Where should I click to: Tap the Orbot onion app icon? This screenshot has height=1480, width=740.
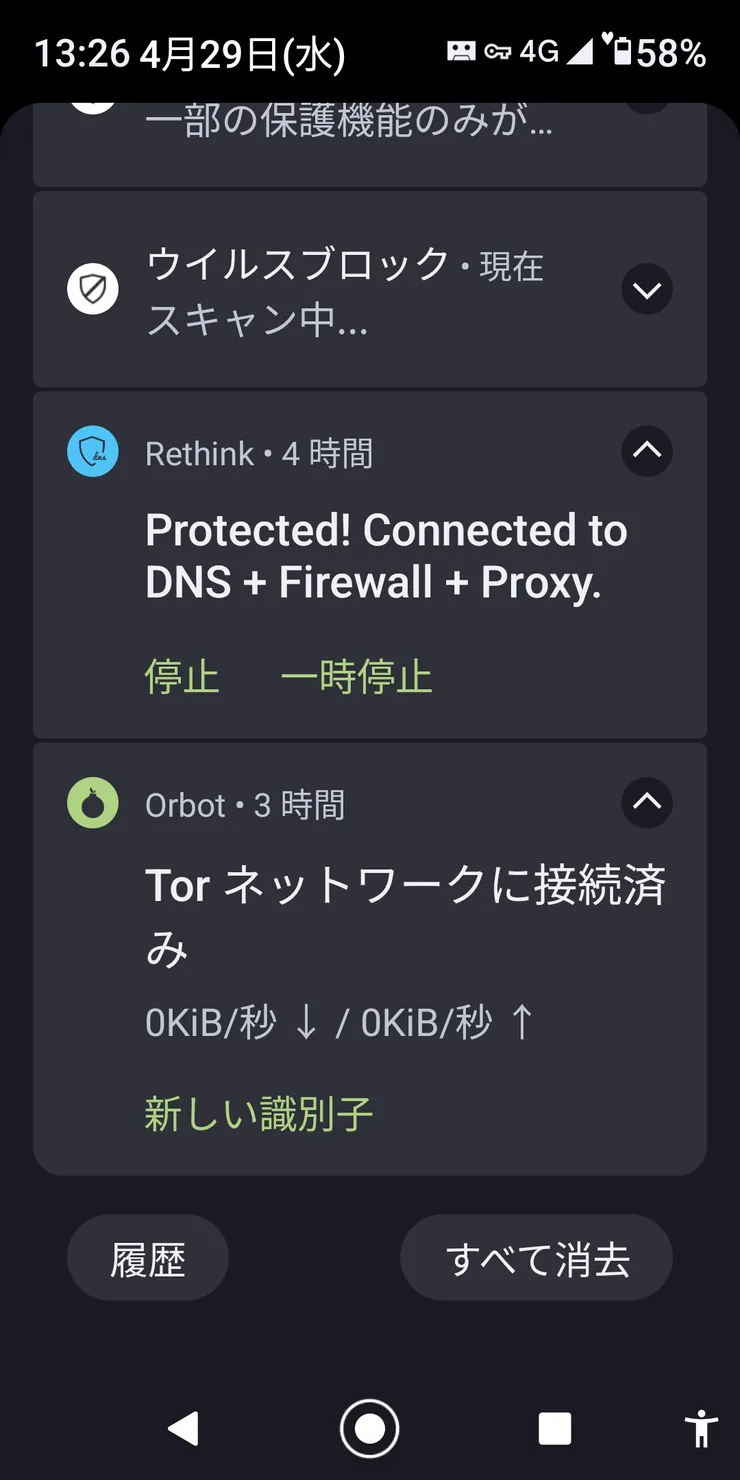(x=93, y=803)
